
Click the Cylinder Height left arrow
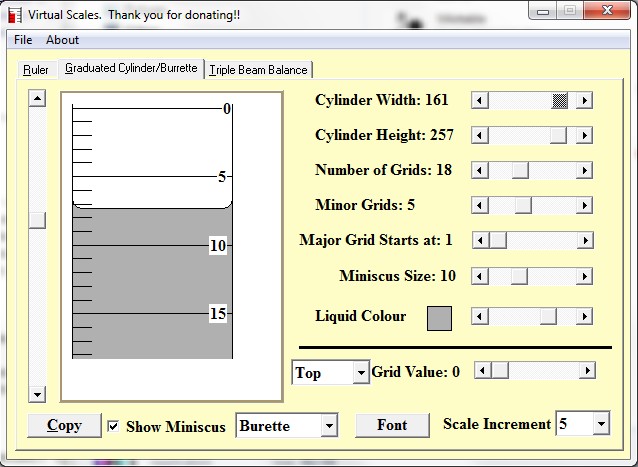pyautogui.click(x=480, y=135)
